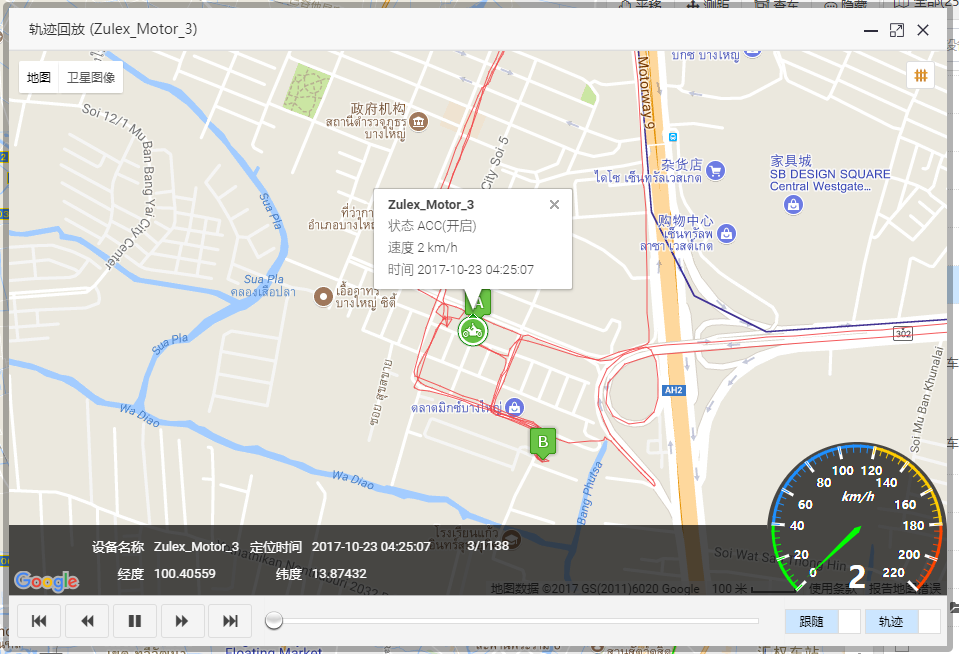The height and width of the screenshot is (654, 959).
Task: Switch to 地图 map view
Action: point(39,77)
